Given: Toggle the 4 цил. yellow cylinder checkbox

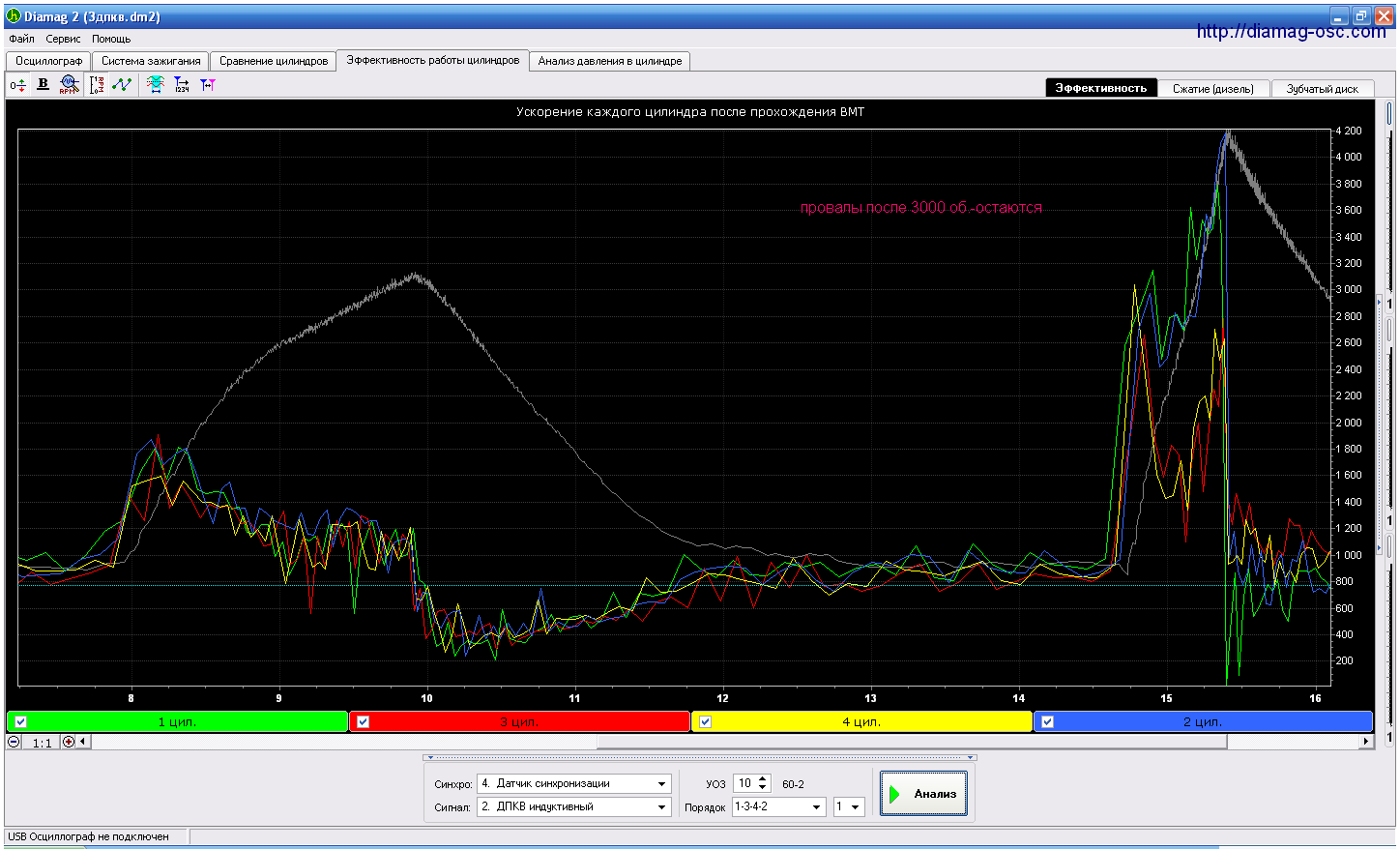Looking at the screenshot, I should click(x=706, y=721).
